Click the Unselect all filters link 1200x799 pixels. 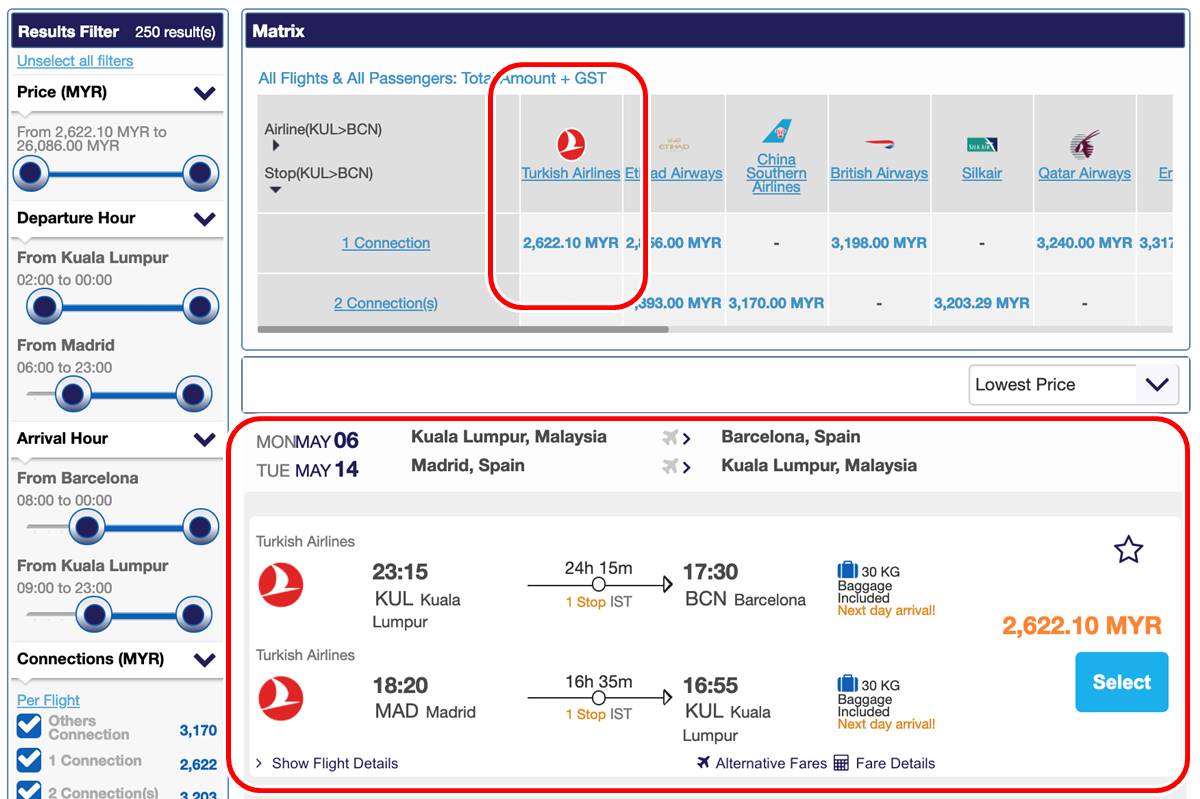click(75, 61)
